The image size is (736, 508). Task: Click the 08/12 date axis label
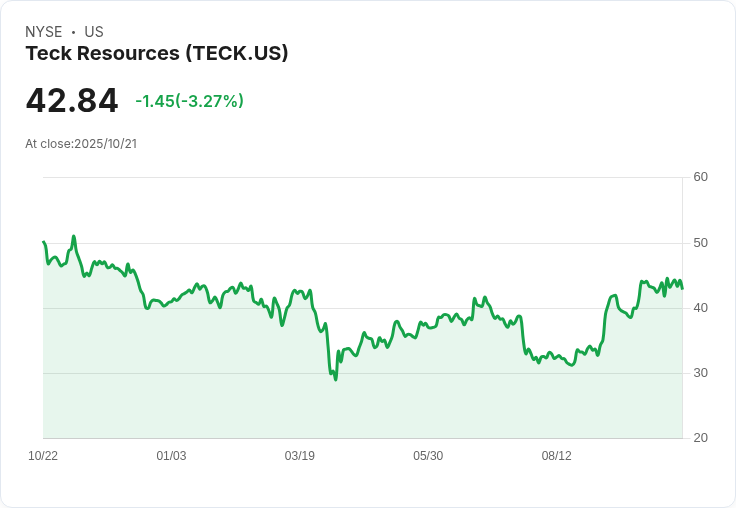(x=557, y=456)
